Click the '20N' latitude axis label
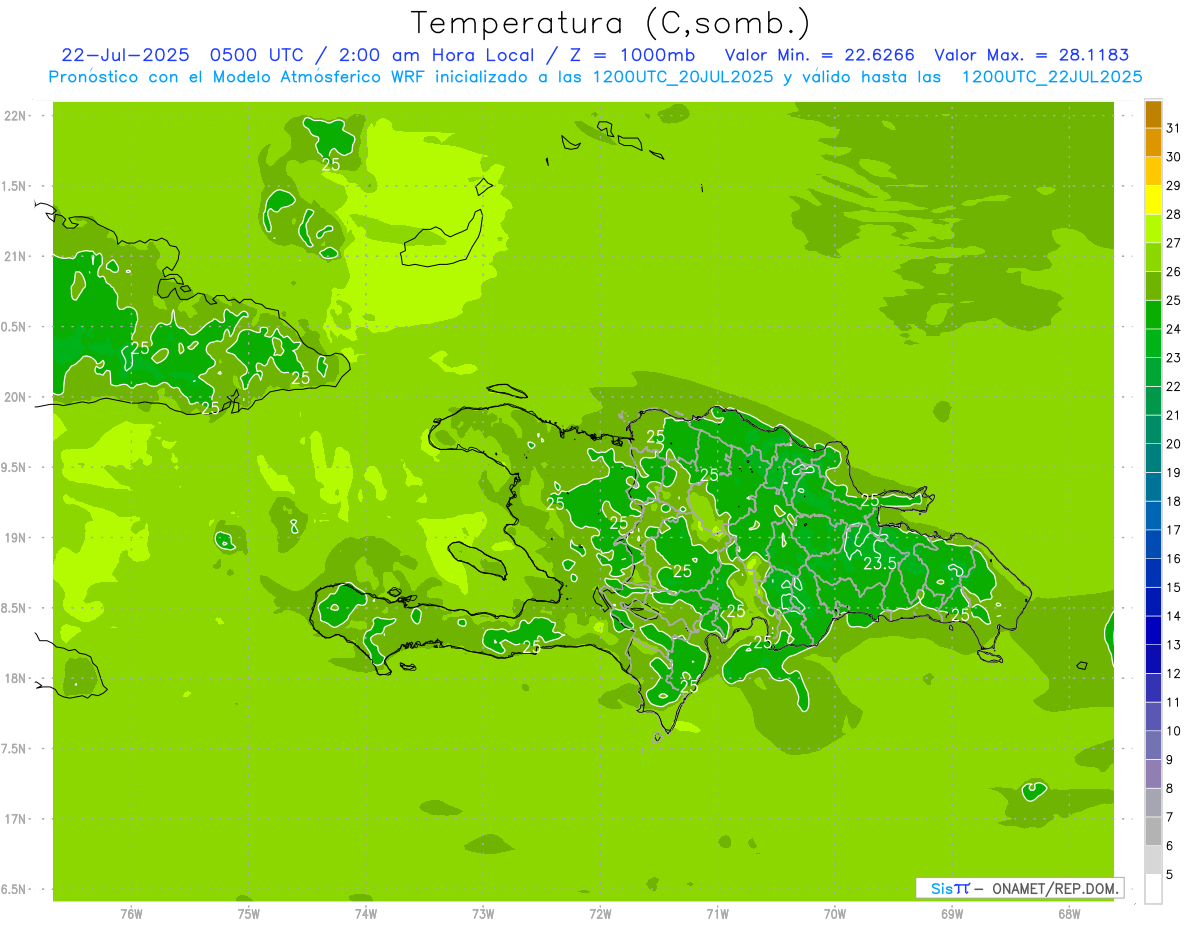The height and width of the screenshot is (927, 1200). pyautogui.click(x=15, y=397)
